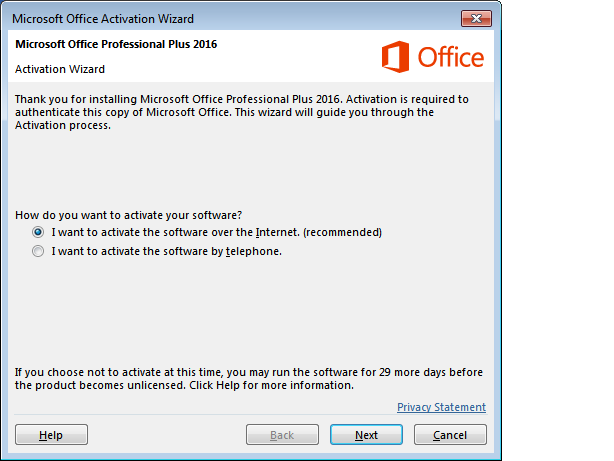Proceed with the Next button

tap(366, 435)
